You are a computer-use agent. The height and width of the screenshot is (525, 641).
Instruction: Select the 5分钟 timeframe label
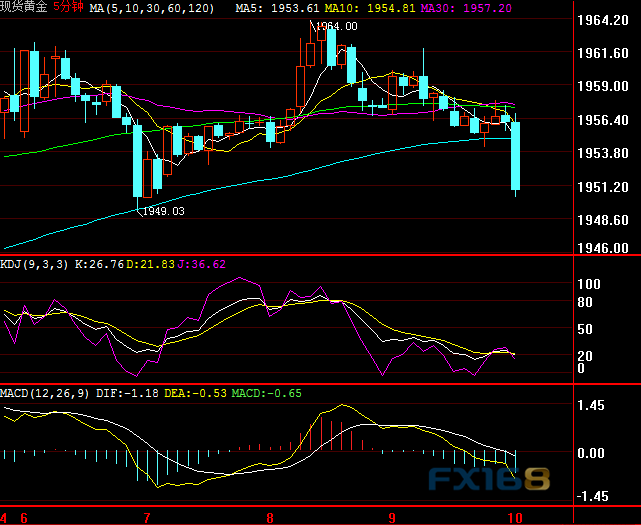[x=68, y=7]
